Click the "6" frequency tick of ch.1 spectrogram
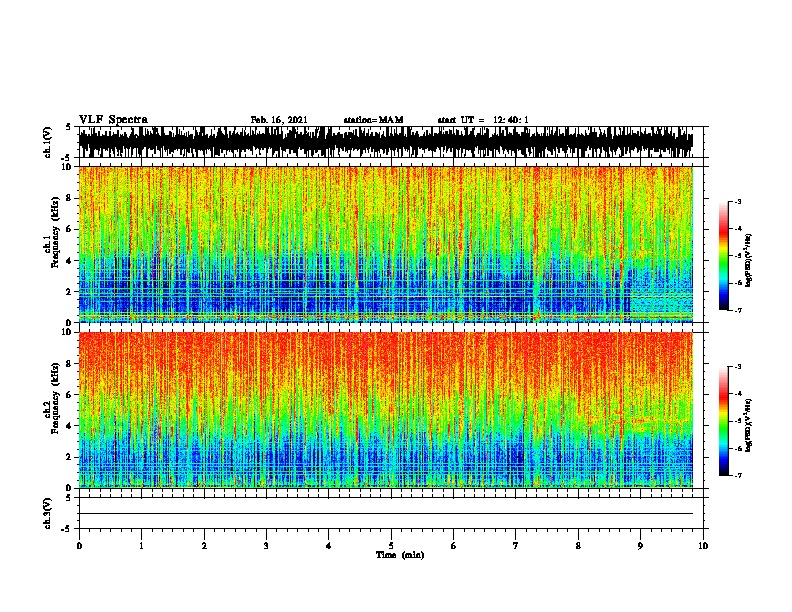The height and width of the screenshot is (612, 792). 70,229
